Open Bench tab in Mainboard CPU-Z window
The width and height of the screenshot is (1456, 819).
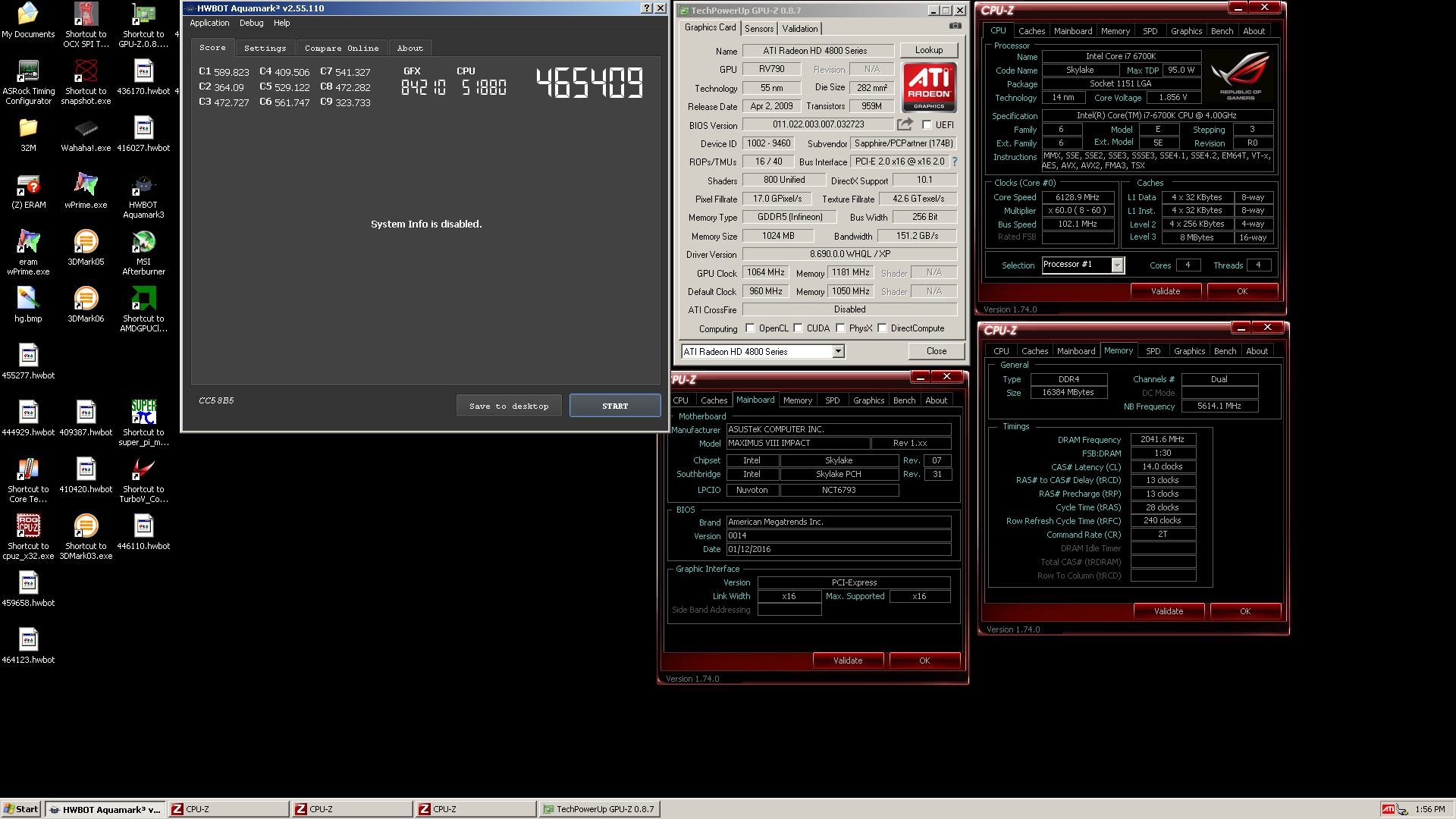tap(904, 400)
